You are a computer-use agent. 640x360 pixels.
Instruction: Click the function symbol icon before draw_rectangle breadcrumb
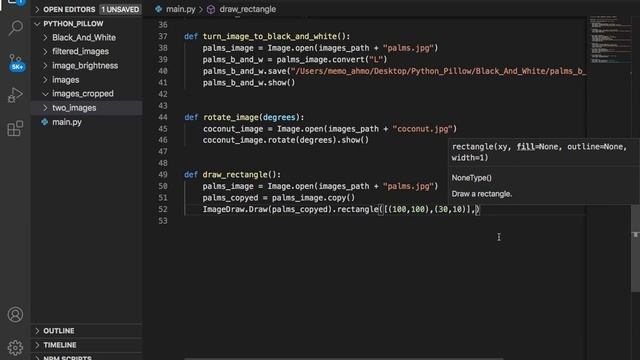click(211, 9)
